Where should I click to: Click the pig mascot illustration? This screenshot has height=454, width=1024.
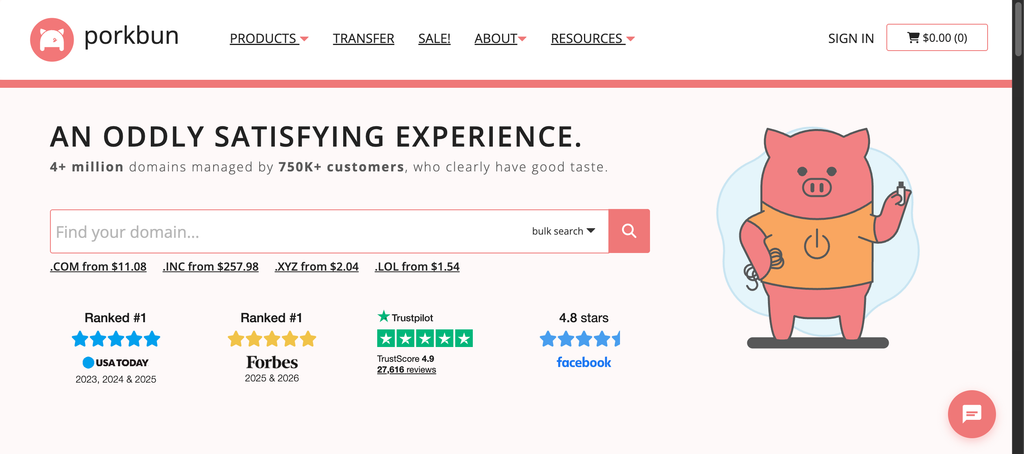click(818, 237)
